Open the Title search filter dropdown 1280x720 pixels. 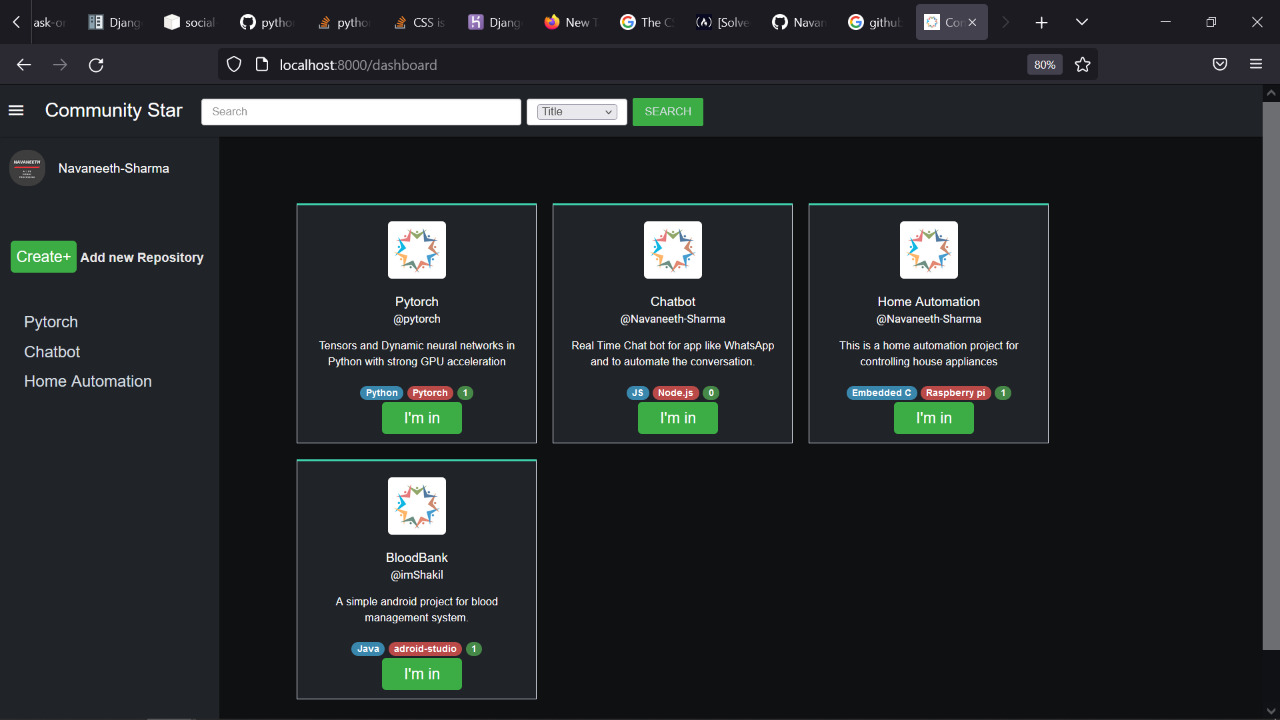point(576,111)
